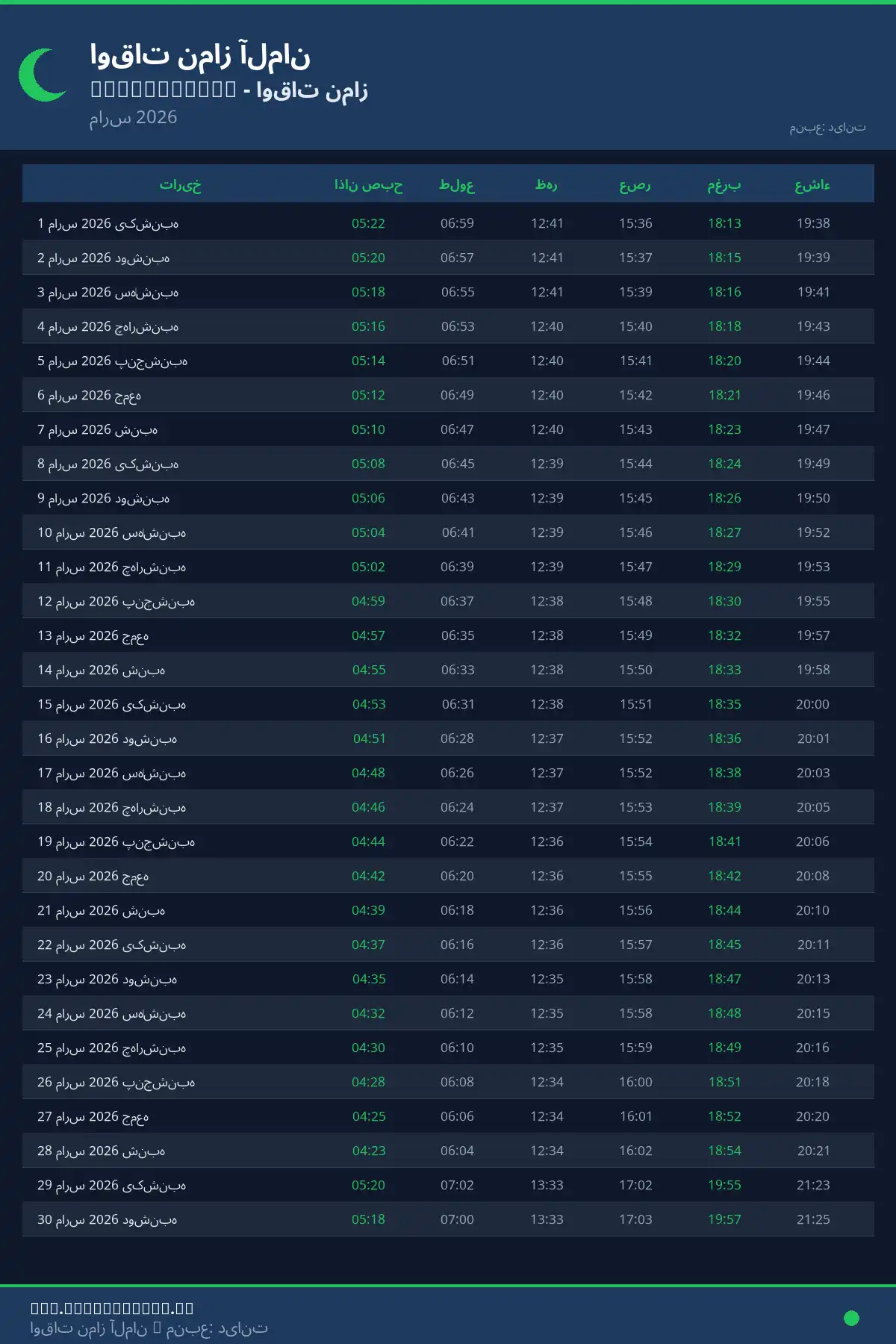Select Isha time 20:00 on the 15th
896x1344 pixels.
(x=812, y=704)
